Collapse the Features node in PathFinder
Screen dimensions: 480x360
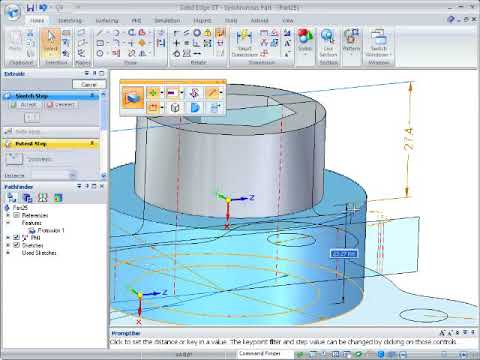[x=8, y=223]
